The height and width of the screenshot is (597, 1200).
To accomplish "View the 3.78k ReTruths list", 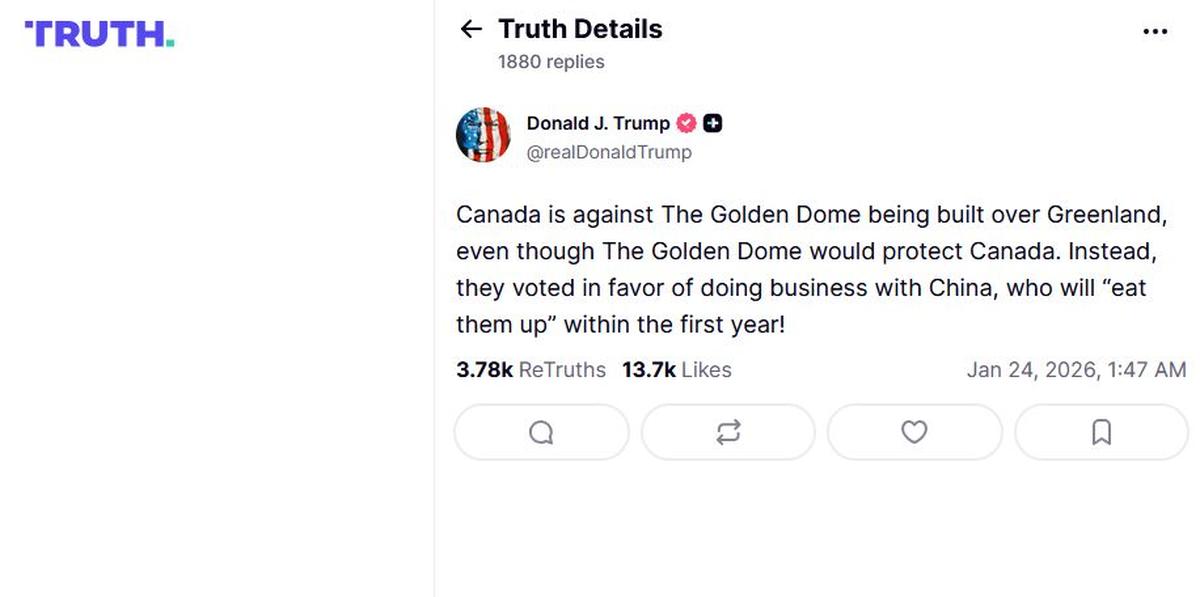I will point(531,370).
